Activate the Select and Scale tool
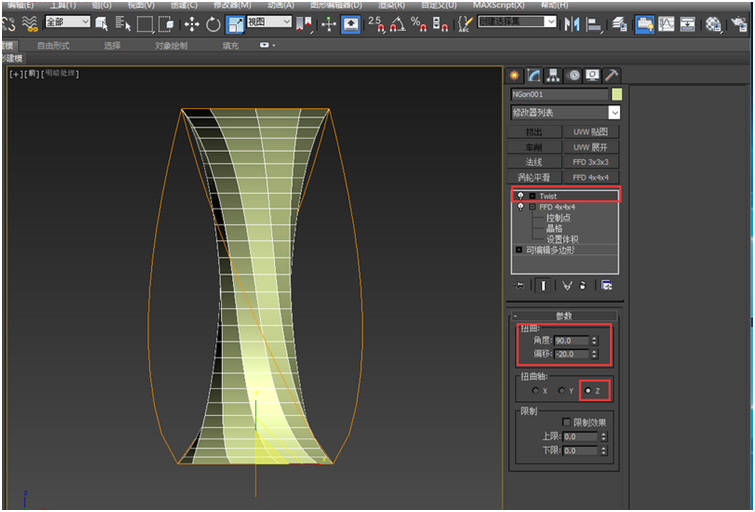 235,24
